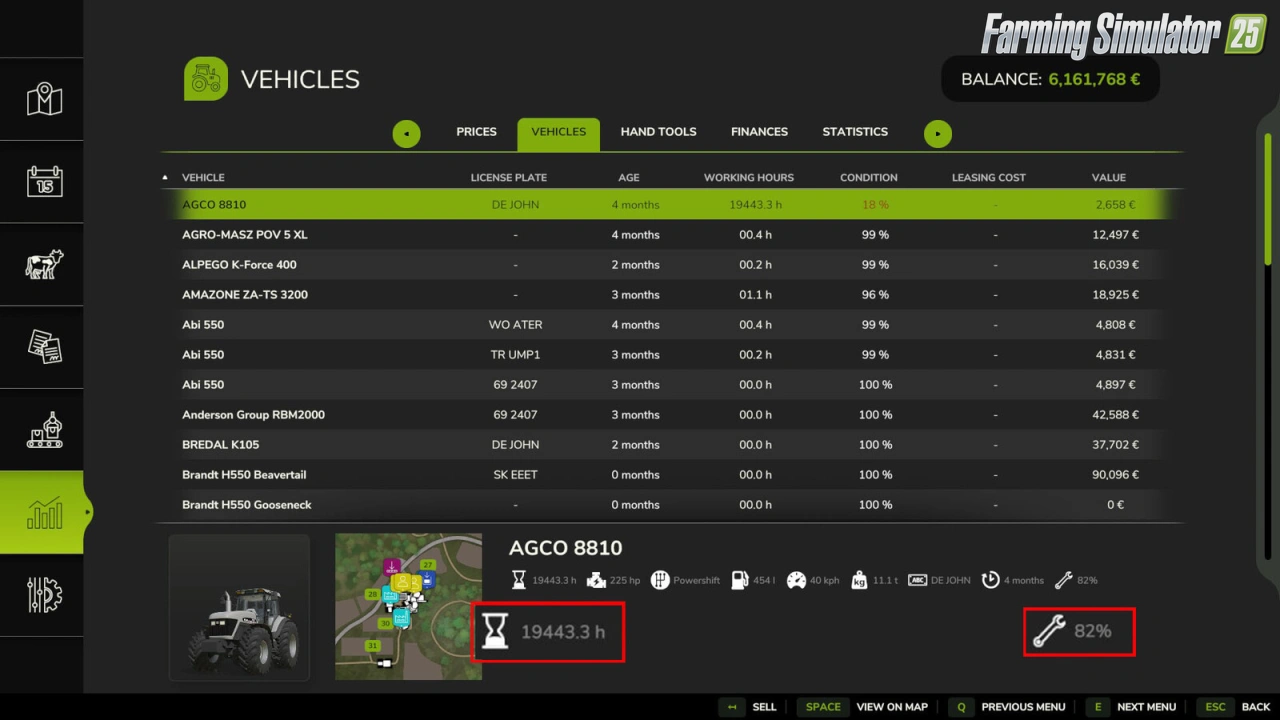The image size is (1280, 720).
Task: Select the Anderson Group RBM2000 row
Action: click(x=660, y=415)
